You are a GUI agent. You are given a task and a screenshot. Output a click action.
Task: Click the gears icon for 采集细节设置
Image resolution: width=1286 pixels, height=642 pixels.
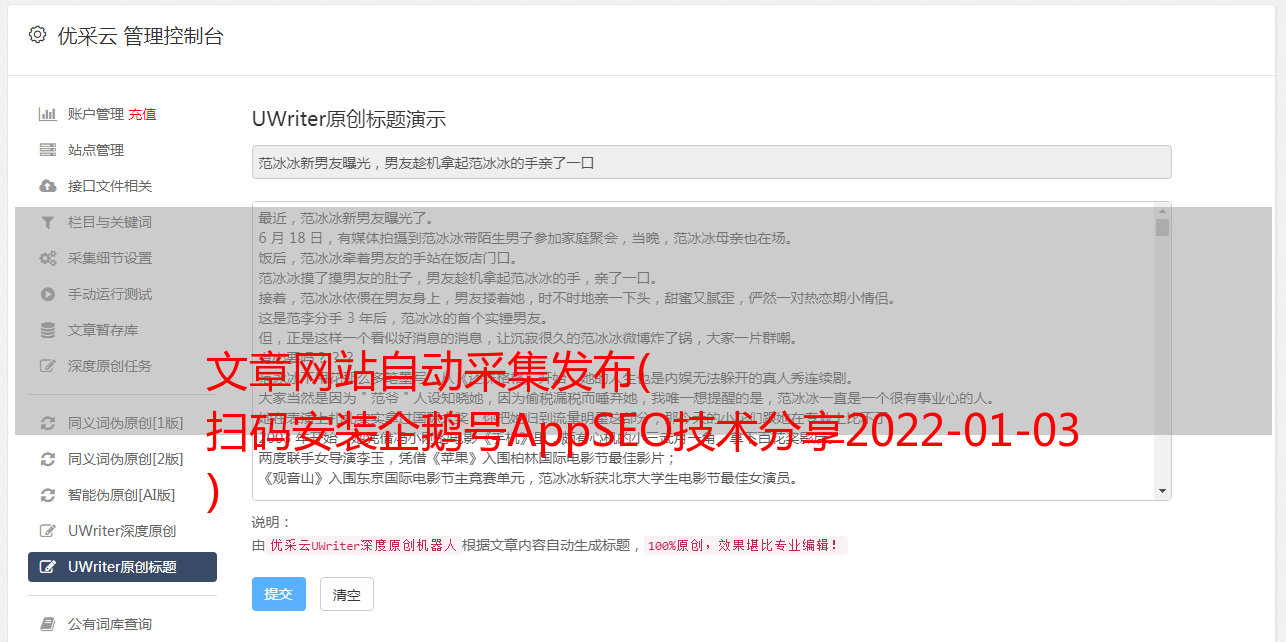[x=47, y=258]
